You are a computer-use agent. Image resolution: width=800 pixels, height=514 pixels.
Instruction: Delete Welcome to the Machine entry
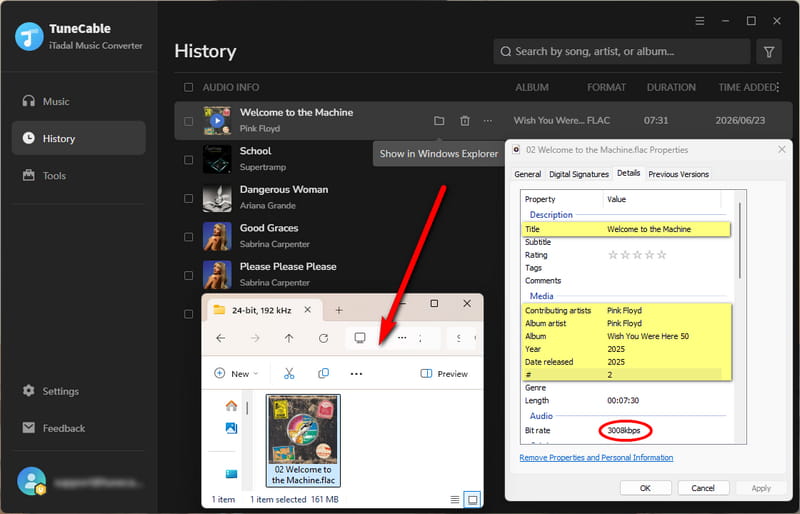(x=464, y=121)
